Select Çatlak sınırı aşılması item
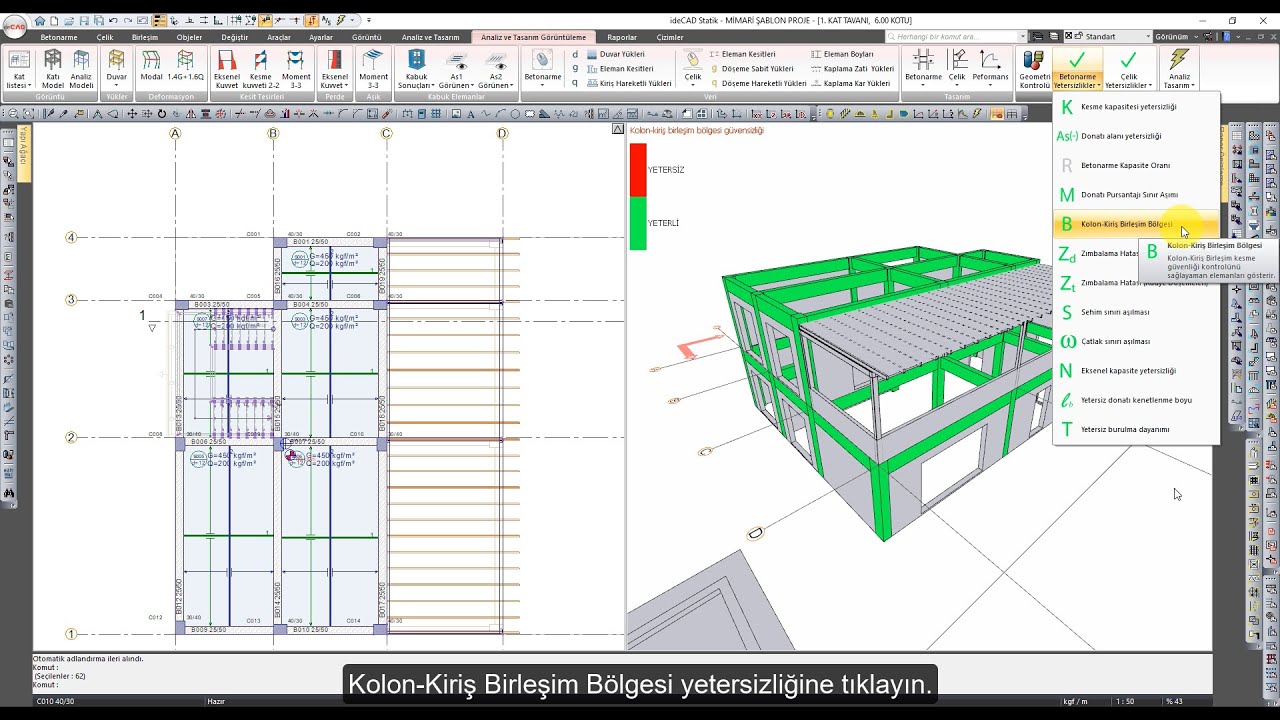The width and height of the screenshot is (1280, 720). 1136,341
